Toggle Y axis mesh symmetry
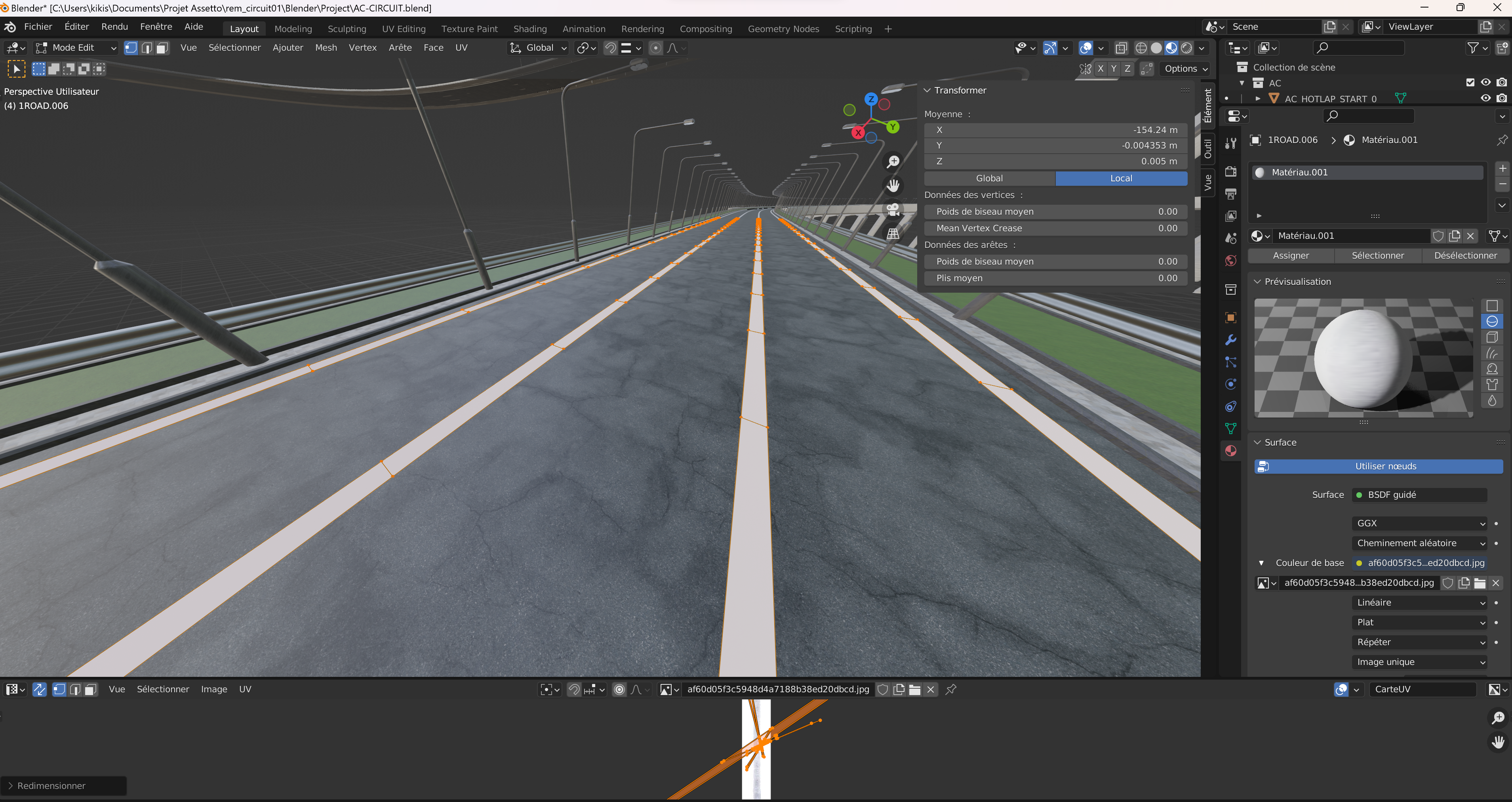 pos(1114,69)
